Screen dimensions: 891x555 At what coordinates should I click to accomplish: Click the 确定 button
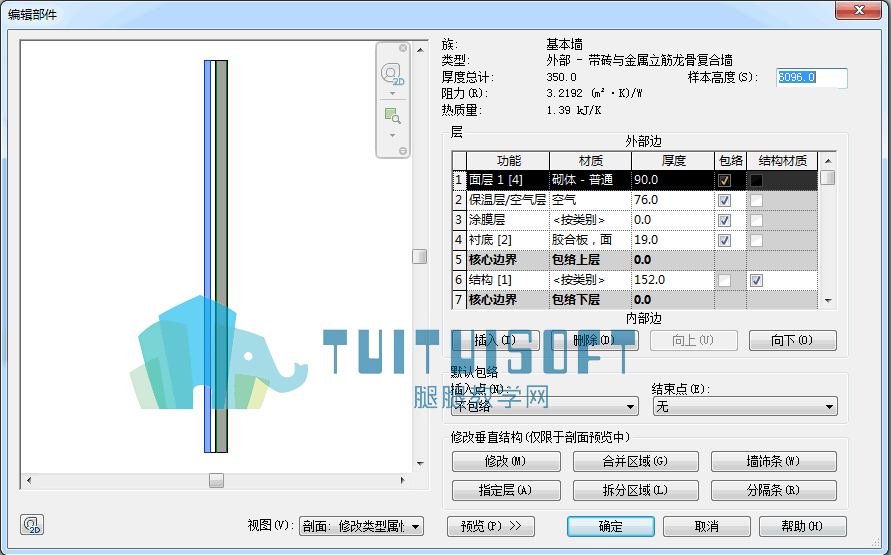610,527
